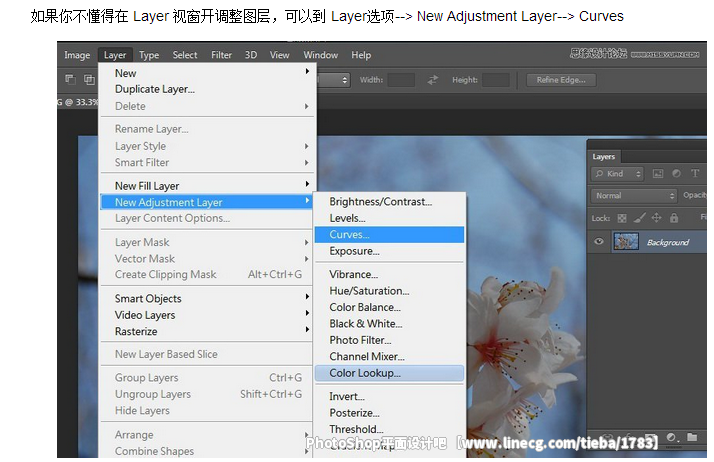This screenshot has height=462, width=714.
Task: Select the subtract from selection icon
Action: click(x=70, y=80)
